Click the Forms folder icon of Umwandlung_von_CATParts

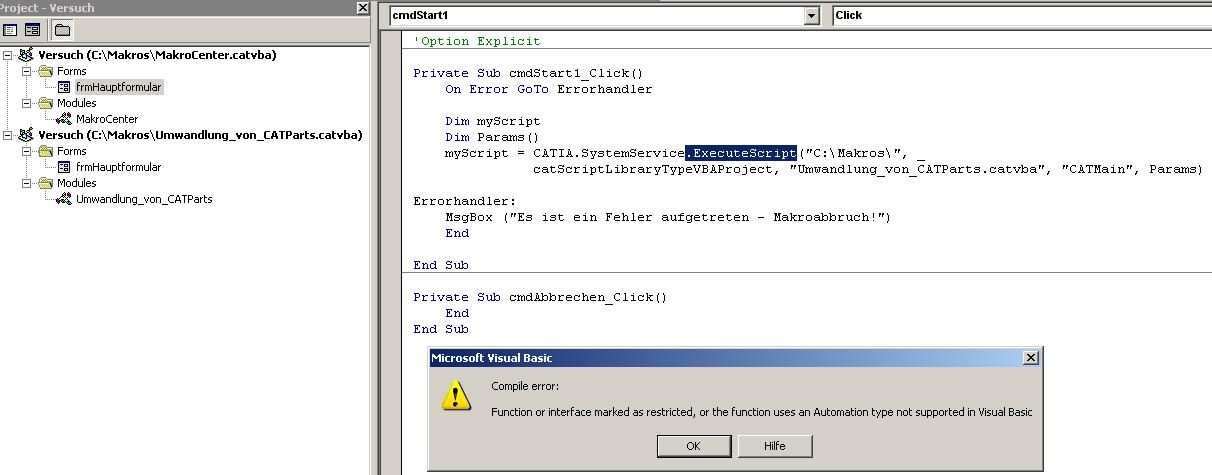pyautogui.click(x=45, y=151)
